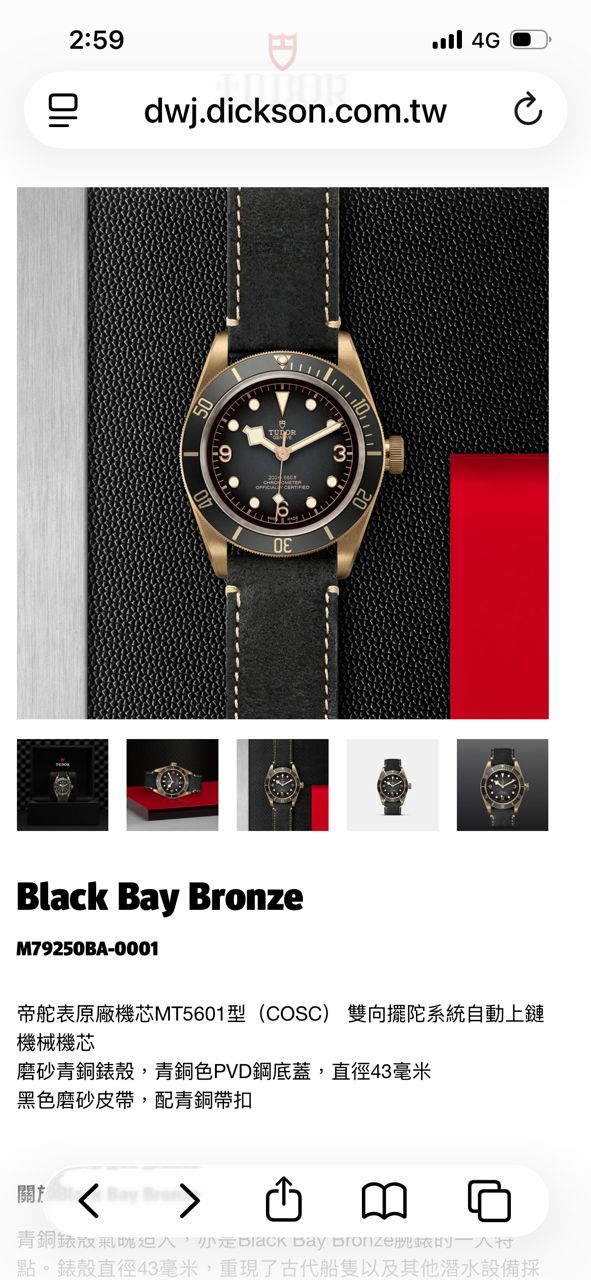Tap the dwj.dickson.com.tw address field
591x1280 pixels.
(x=295, y=110)
